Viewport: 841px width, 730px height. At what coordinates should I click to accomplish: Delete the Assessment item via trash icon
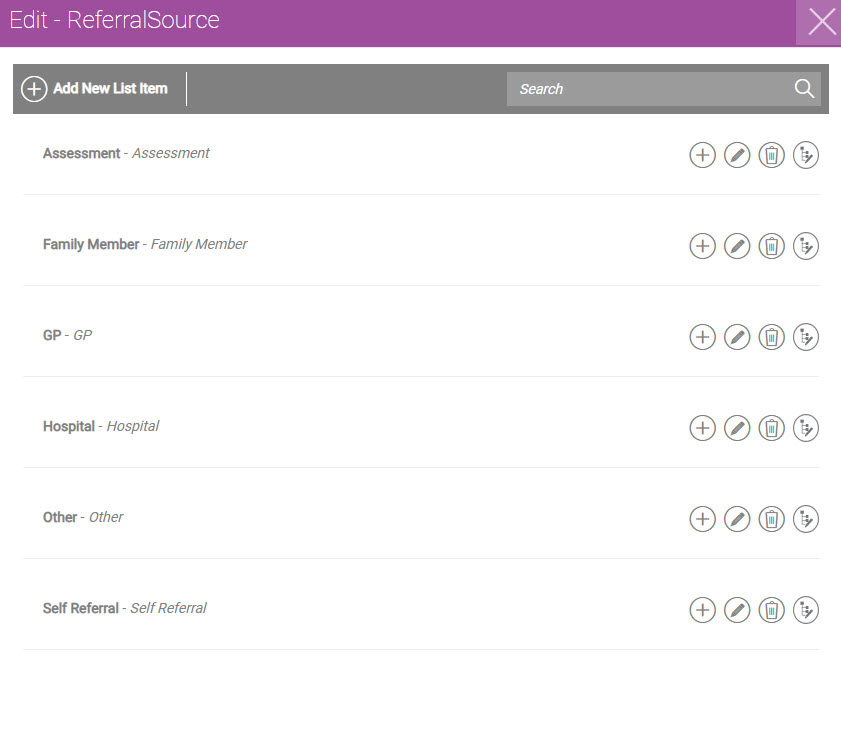(771, 155)
